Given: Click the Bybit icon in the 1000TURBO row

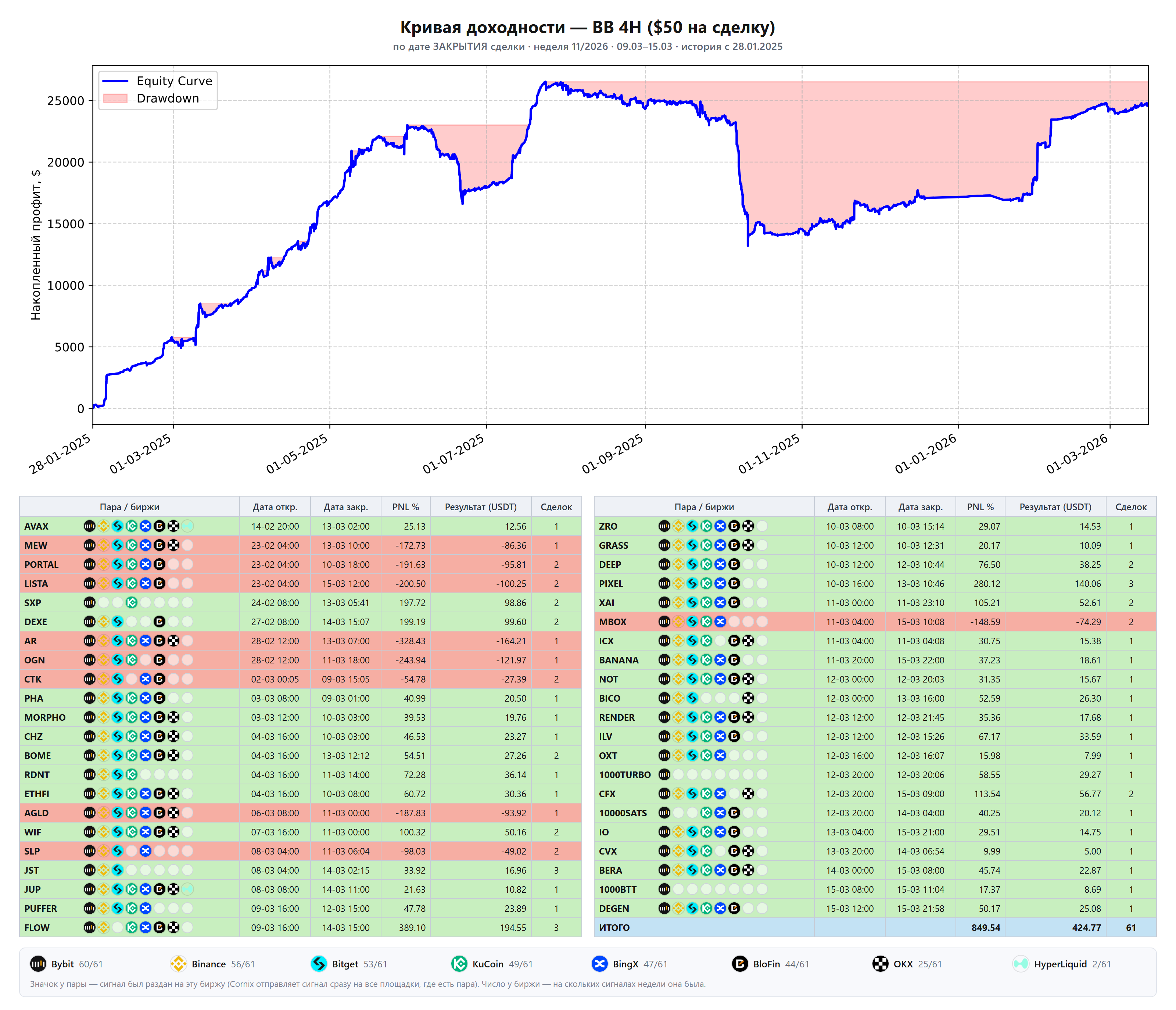Looking at the screenshot, I should 664,774.
